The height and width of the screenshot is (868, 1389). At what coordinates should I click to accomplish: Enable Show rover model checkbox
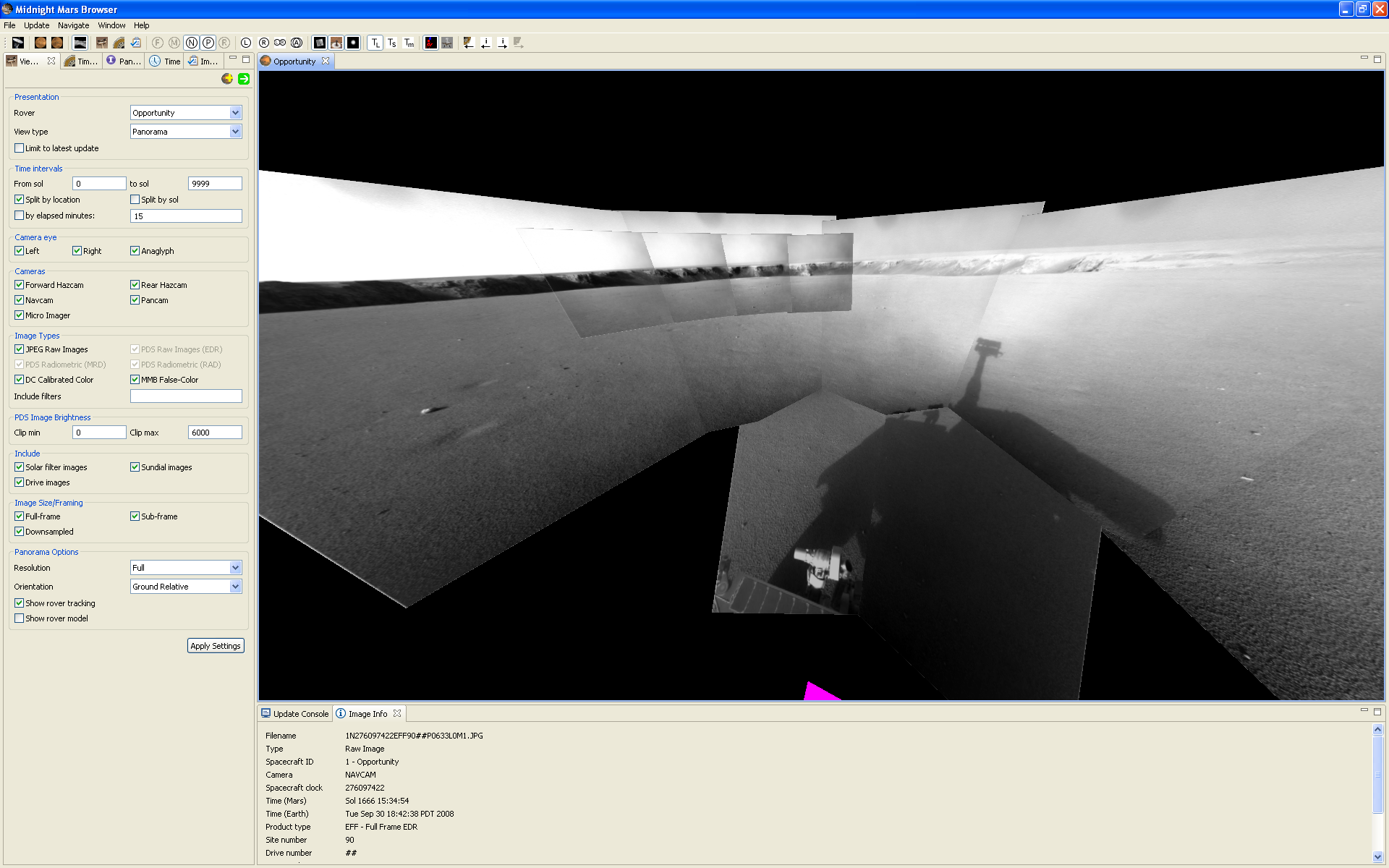pyautogui.click(x=20, y=618)
